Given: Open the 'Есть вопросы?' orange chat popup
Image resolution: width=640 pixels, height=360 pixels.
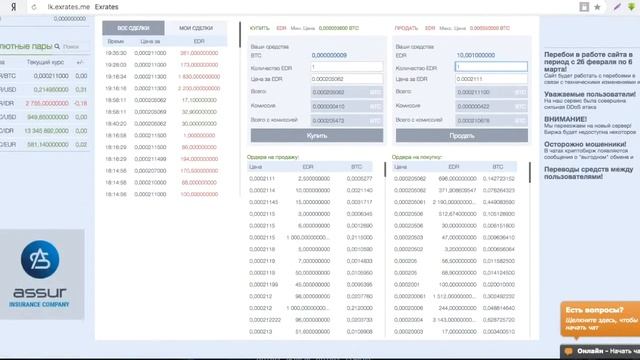Looking at the screenshot, I should click(x=600, y=319).
